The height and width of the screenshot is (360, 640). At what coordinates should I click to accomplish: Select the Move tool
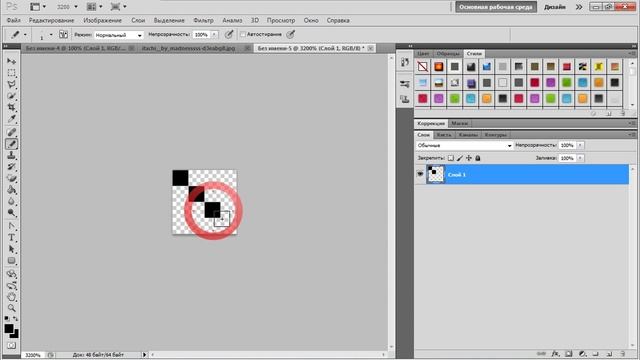[x=11, y=61]
